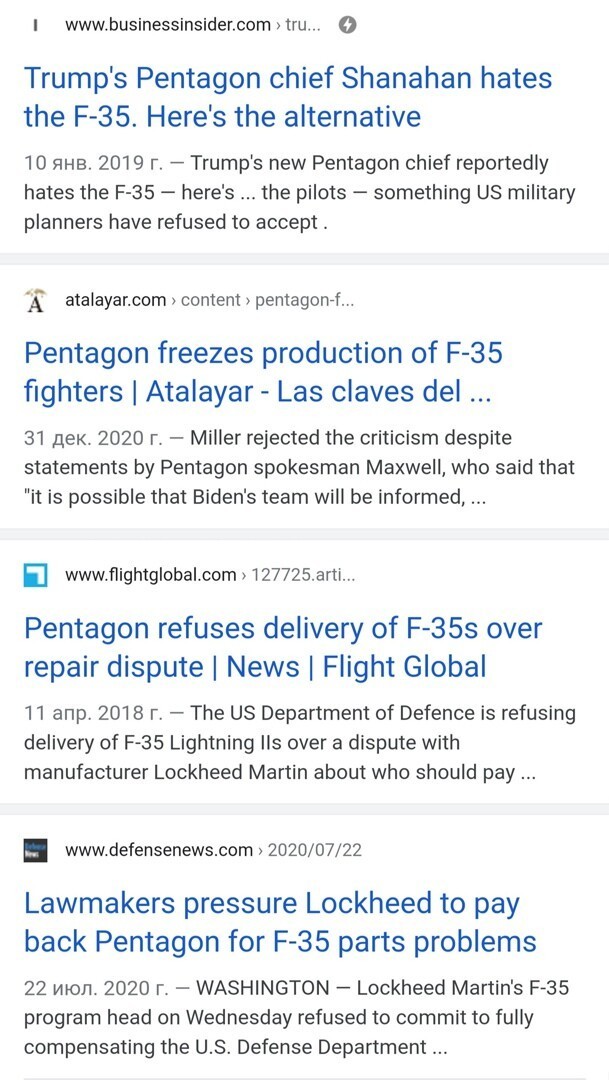This screenshot has width=609, height=1080.
Task: Open 'Trump's Pentagon chief Shanahan hates the F-35' article
Action: coord(288,97)
